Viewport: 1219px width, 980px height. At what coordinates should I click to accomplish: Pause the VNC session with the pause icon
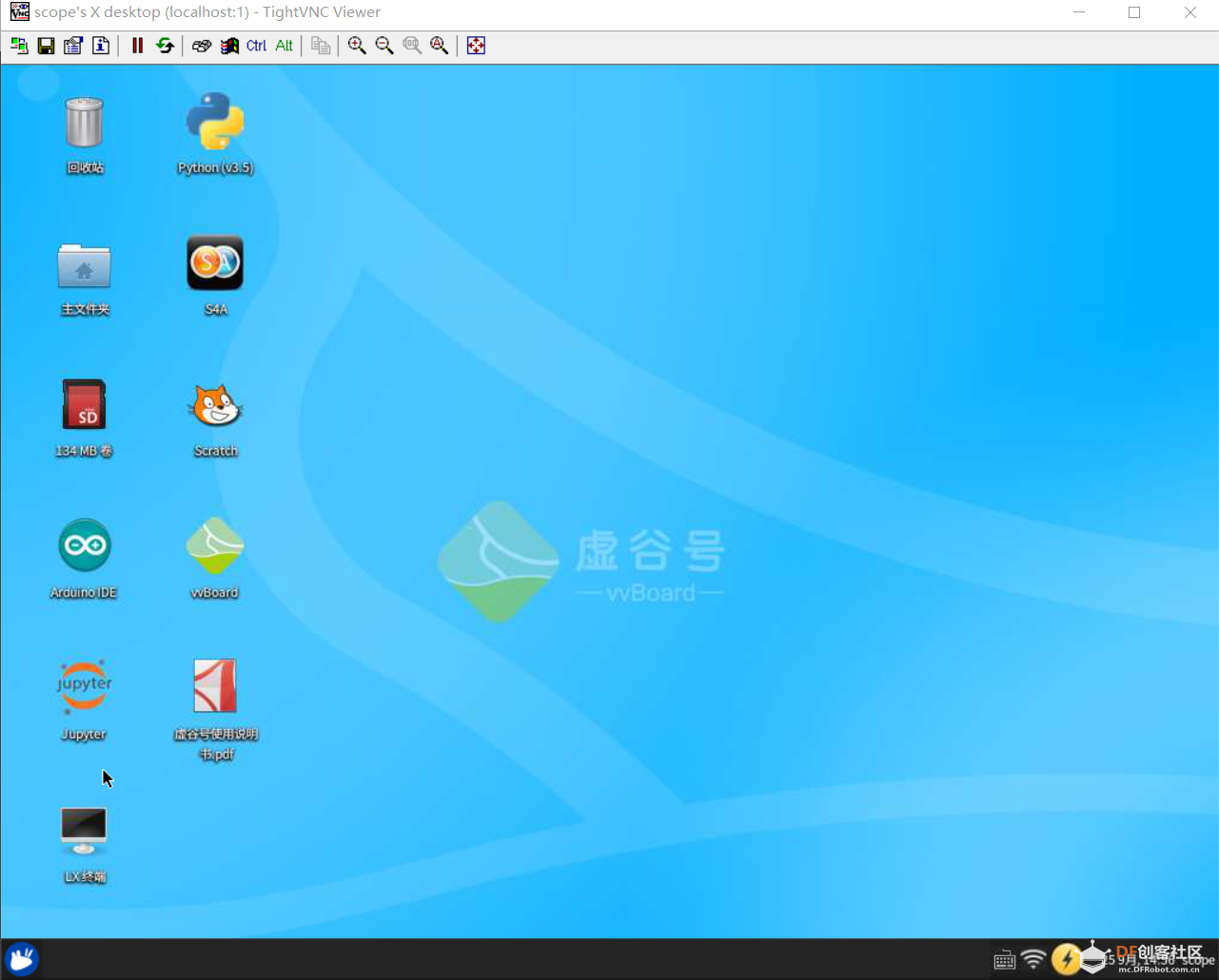pos(137,46)
